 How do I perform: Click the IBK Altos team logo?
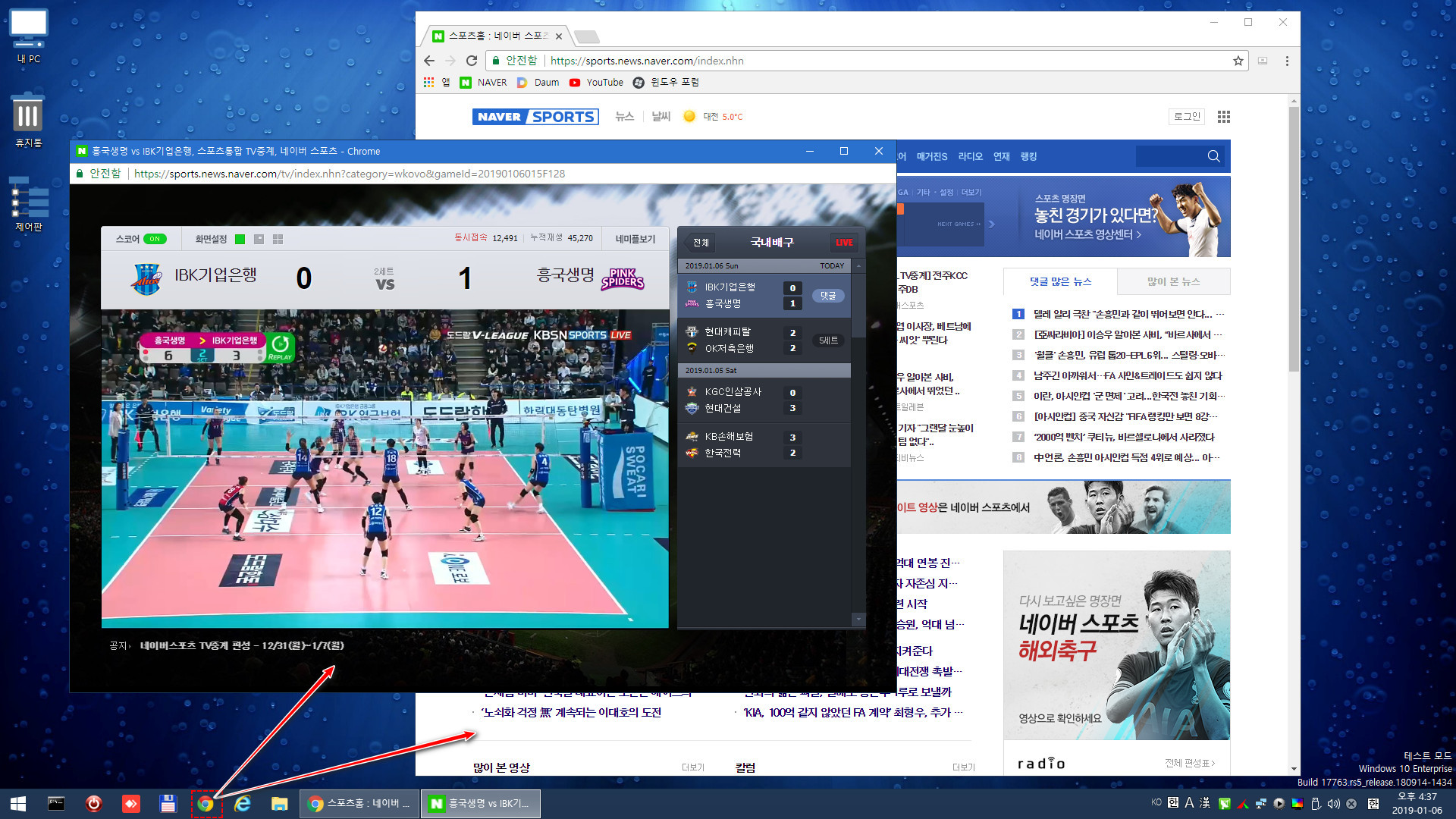click(x=146, y=278)
